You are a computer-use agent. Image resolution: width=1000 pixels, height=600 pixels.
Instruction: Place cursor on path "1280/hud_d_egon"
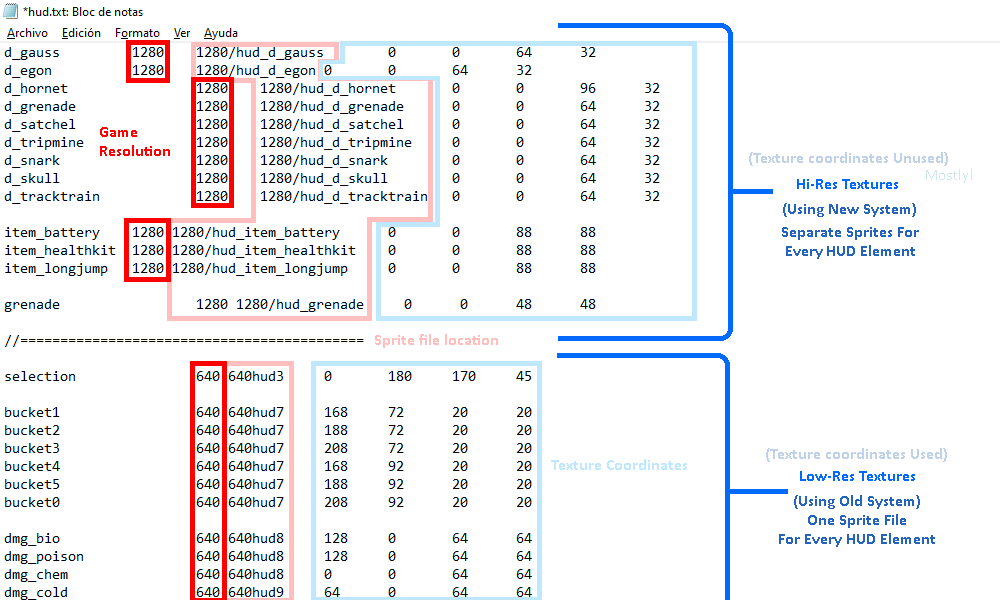(256, 70)
